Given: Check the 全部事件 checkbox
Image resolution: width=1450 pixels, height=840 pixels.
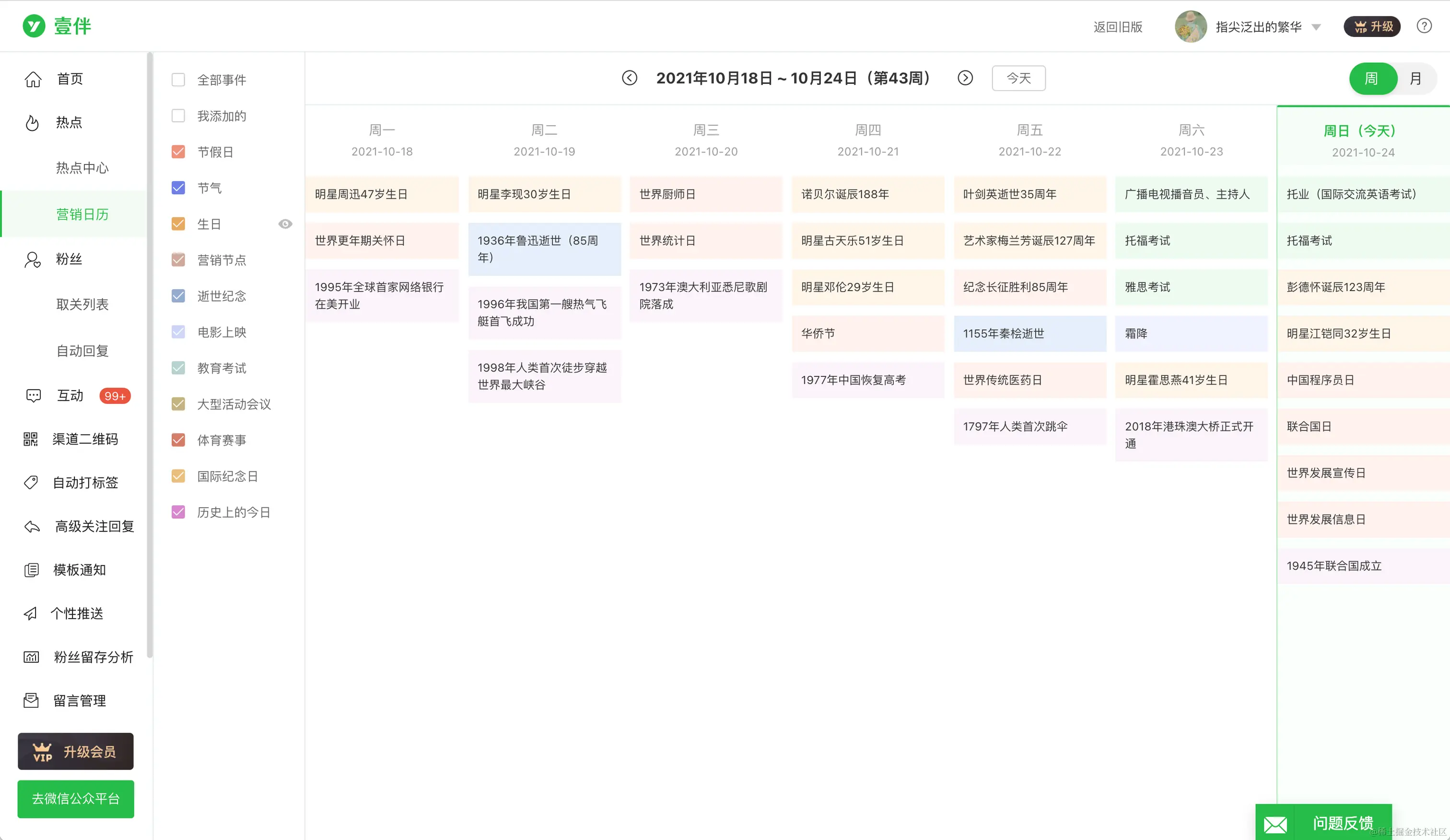Looking at the screenshot, I should point(178,80).
